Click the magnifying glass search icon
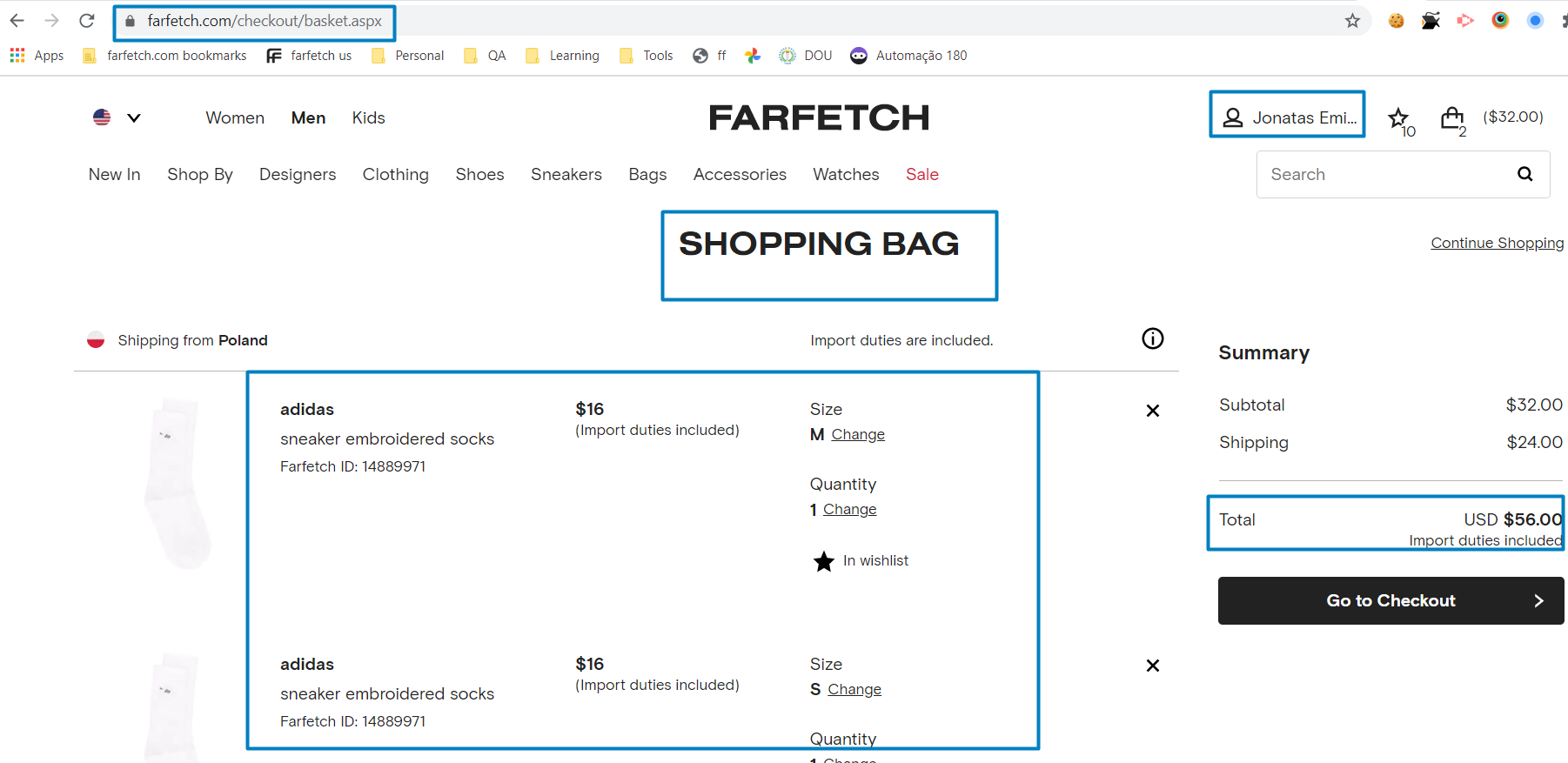1568x763 pixels. click(1525, 174)
